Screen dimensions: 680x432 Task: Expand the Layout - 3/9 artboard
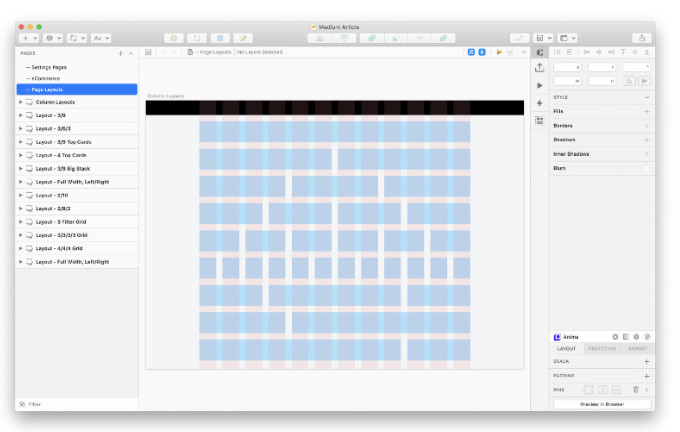pos(20,115)
